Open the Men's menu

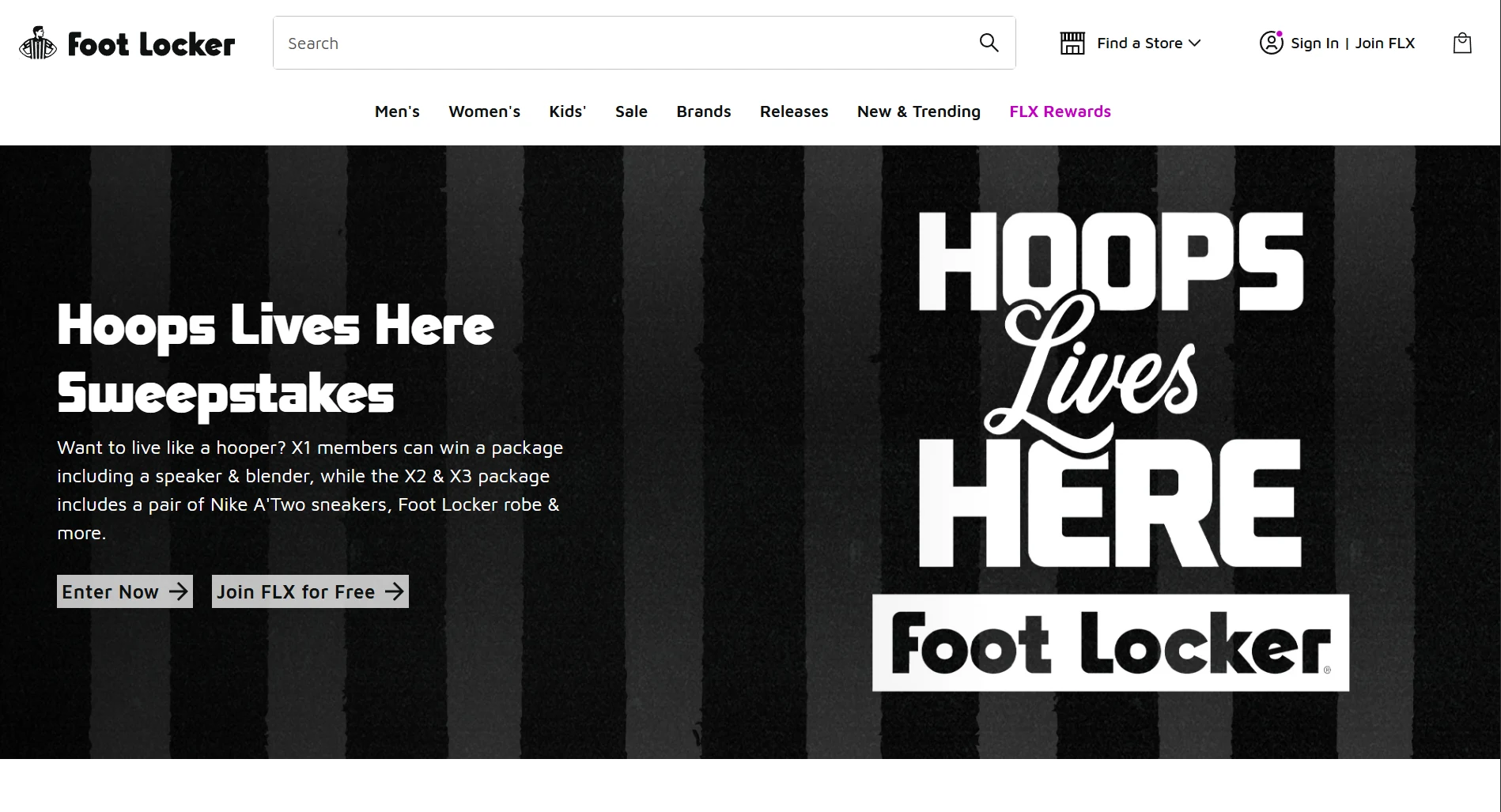click(397, 111)
